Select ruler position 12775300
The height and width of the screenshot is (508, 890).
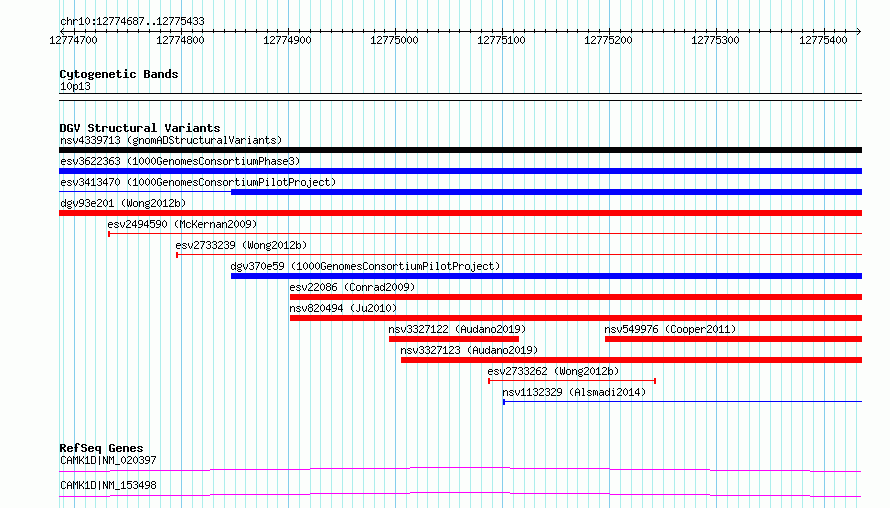coord(715,40)
